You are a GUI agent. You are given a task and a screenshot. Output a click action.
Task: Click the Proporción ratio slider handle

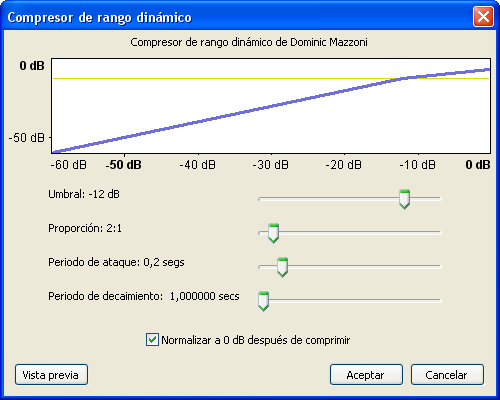(x=273, y=233)
